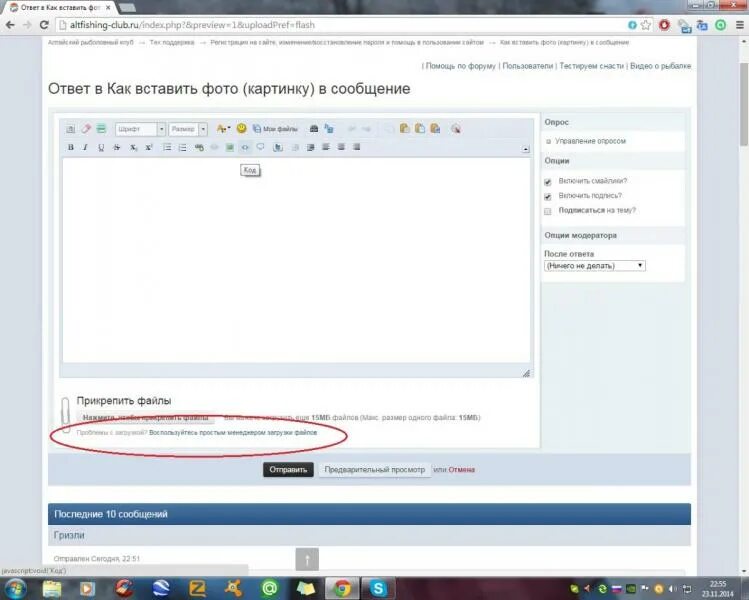Open the Мои файлы media button
749x600 pixels.
[275, 129]
